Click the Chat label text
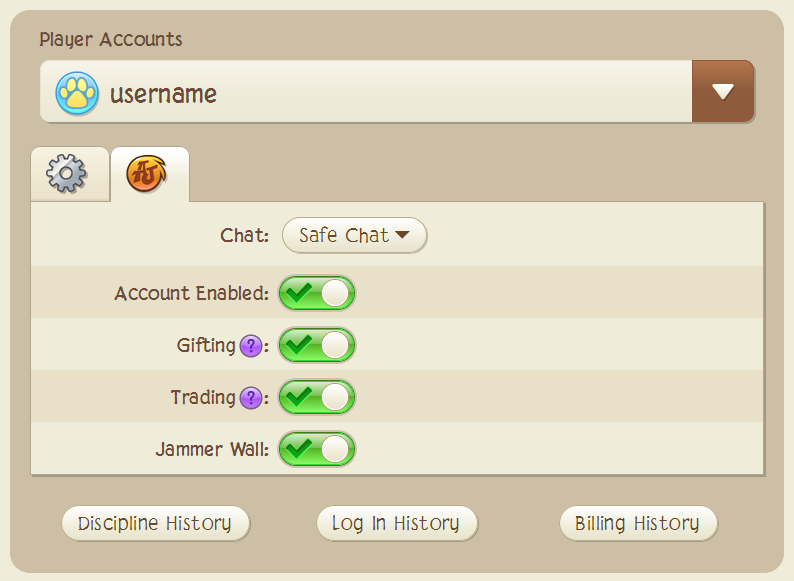 coord(244,236)
